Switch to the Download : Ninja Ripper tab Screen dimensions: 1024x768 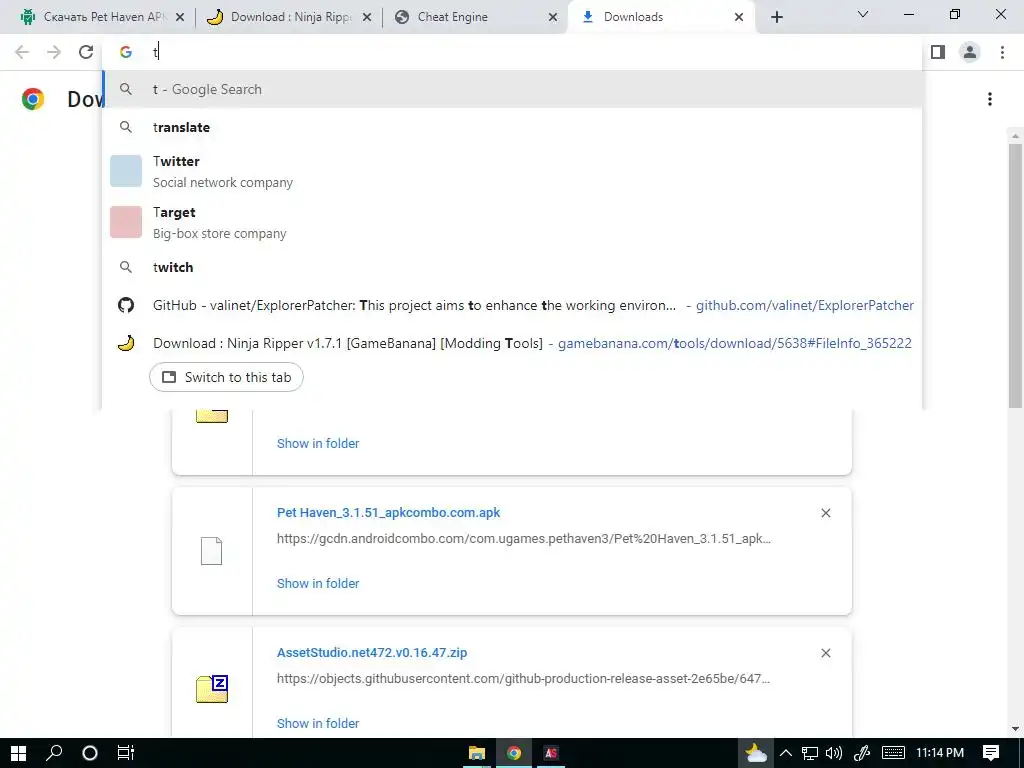coord(287,17)
